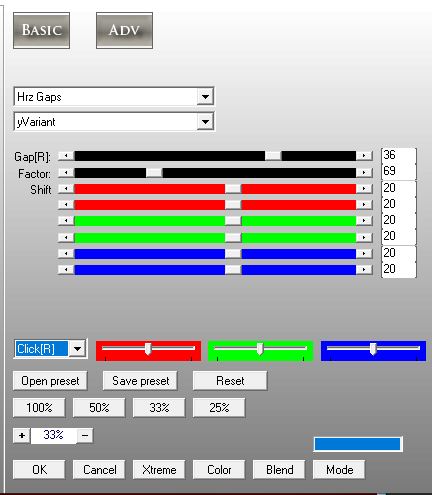Click the Gap[R] slider right arrow
The height and width of the screenshot is (495, 432).
pyautogui.click(x=364, y=156)
